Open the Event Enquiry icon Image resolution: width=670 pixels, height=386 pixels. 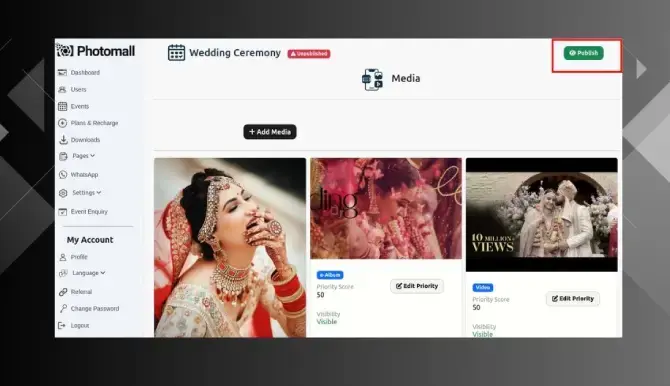click(x=62, y=212)
